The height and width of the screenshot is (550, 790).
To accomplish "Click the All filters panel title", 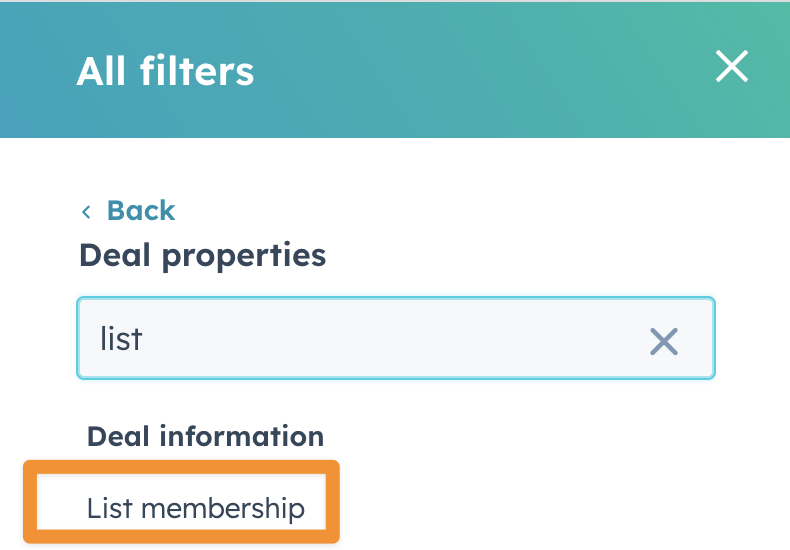I will click(x=165, y=72).
